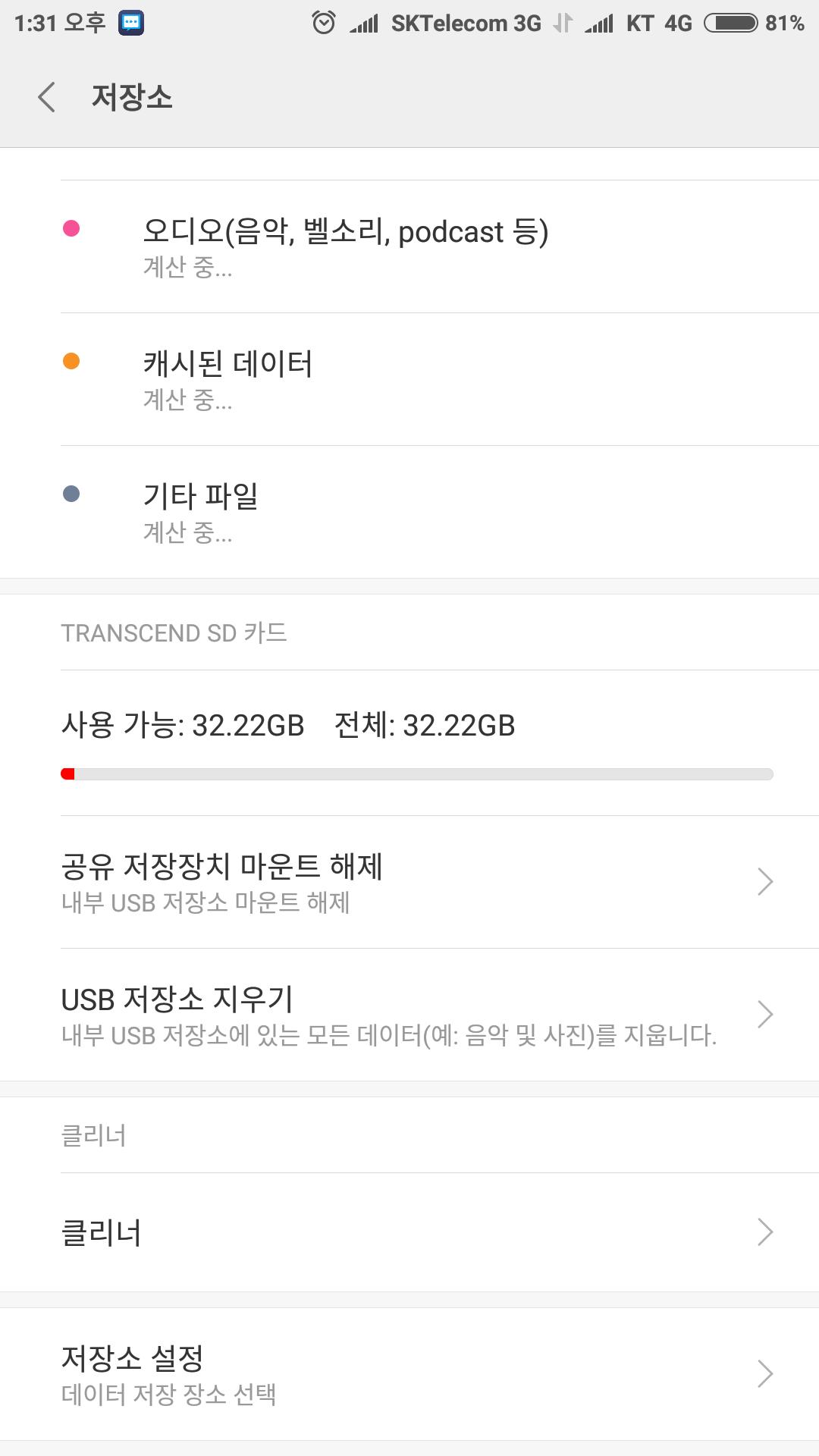Tap the alarm clock status icon
819x1456 pixels.
[324, 23]
